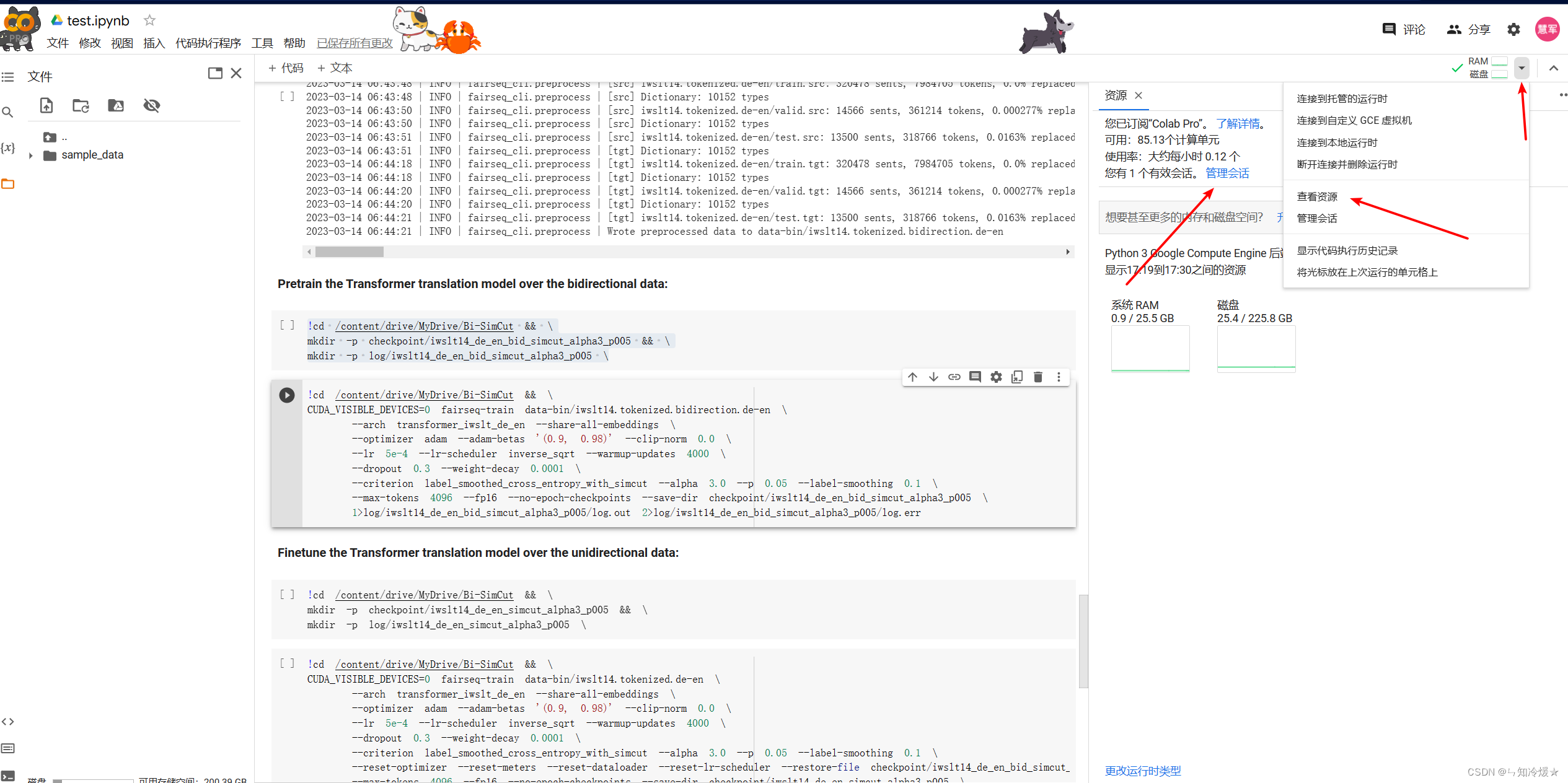Open the variables {x} panel
Viewport: 1568px width, 783px height.
[x=8, y=147]
